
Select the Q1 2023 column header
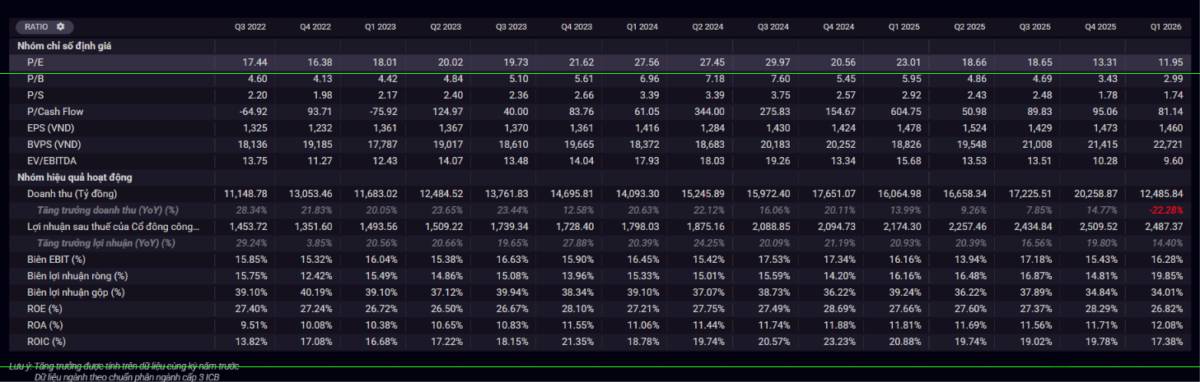point(382,27)
